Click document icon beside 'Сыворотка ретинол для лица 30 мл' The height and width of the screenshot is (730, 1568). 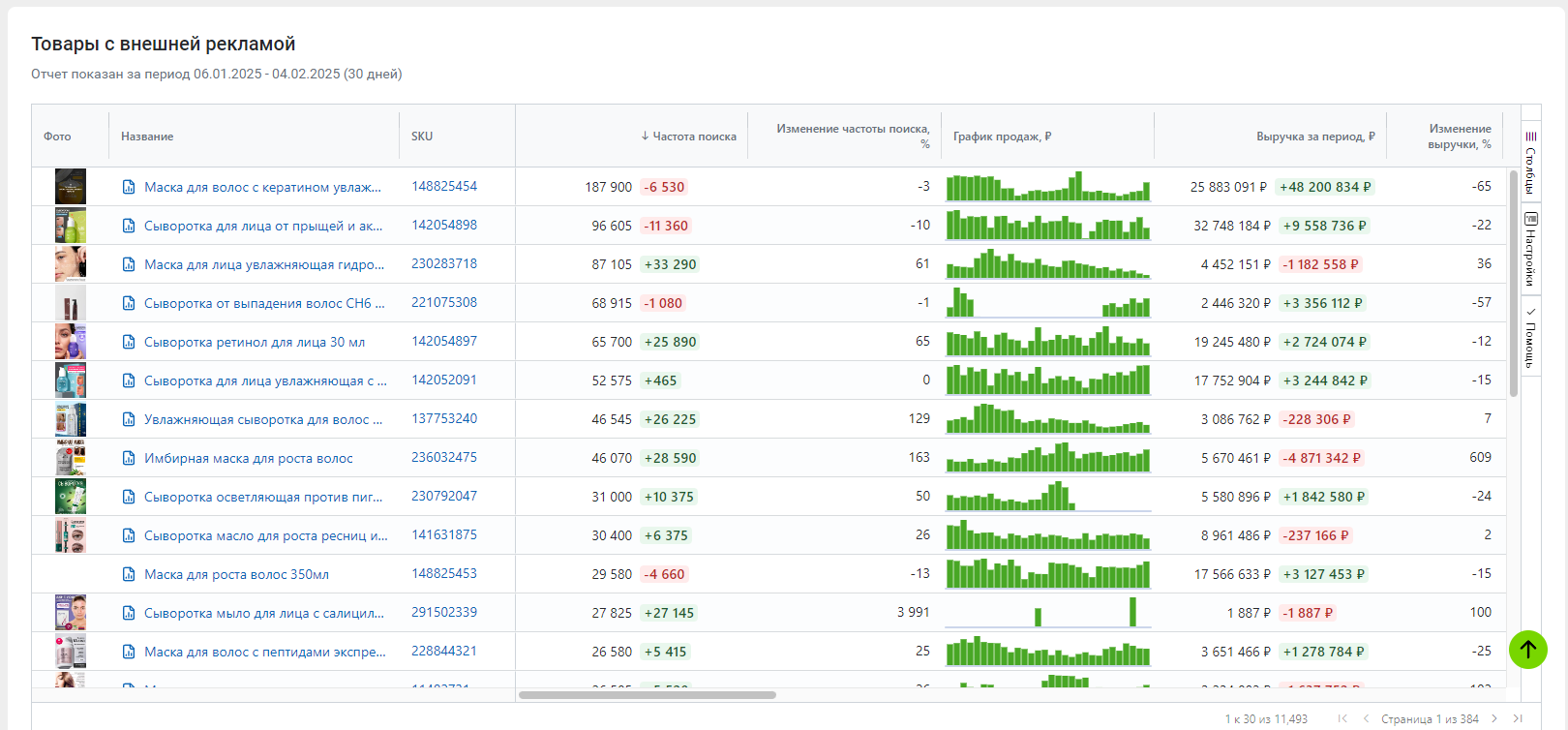(129, 342)
